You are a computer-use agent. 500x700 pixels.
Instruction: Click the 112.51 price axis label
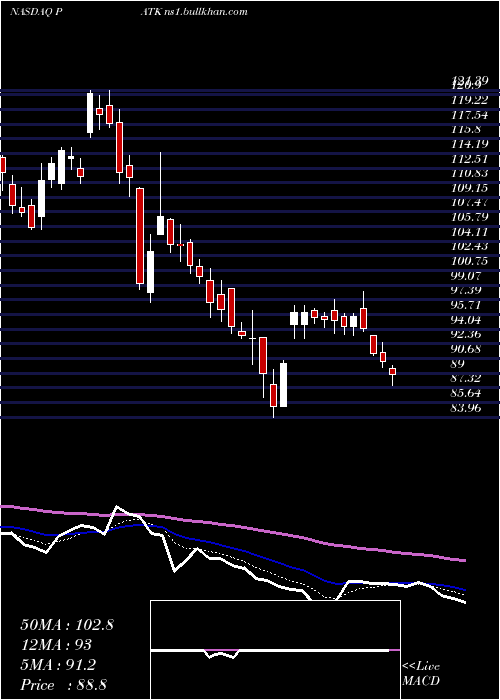point(469,158)
